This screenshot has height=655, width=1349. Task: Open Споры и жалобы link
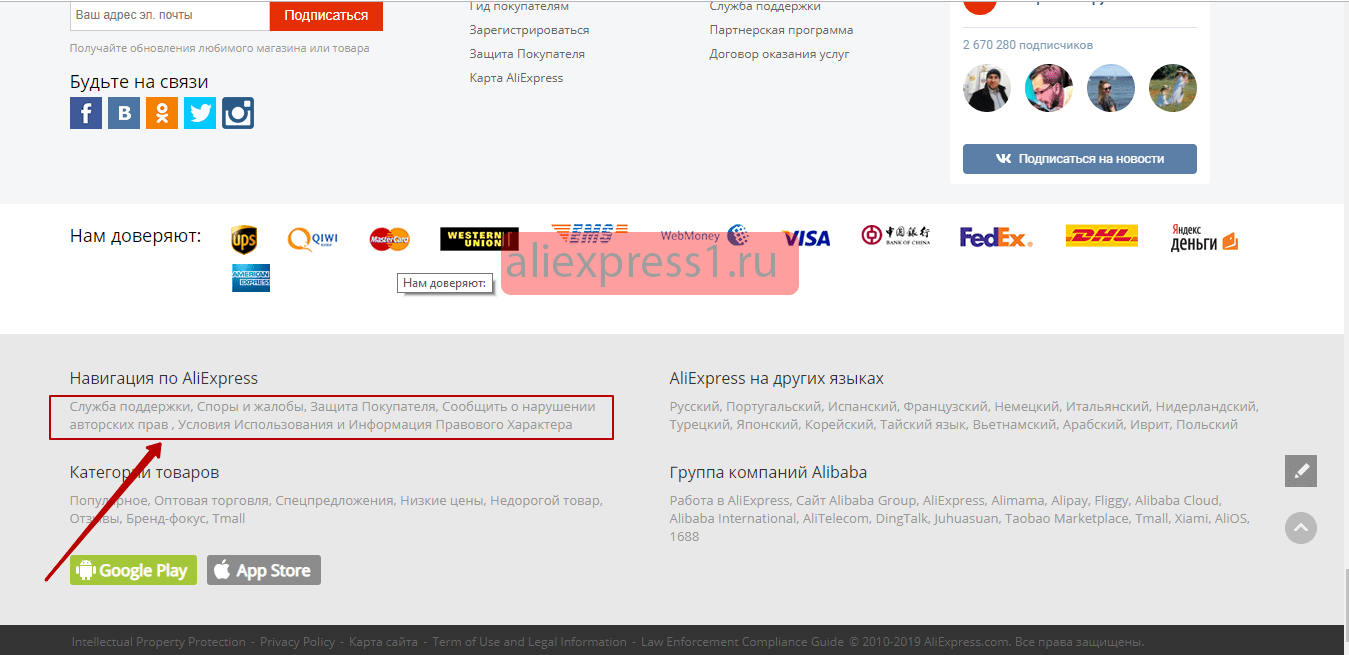tap(250, 406)
